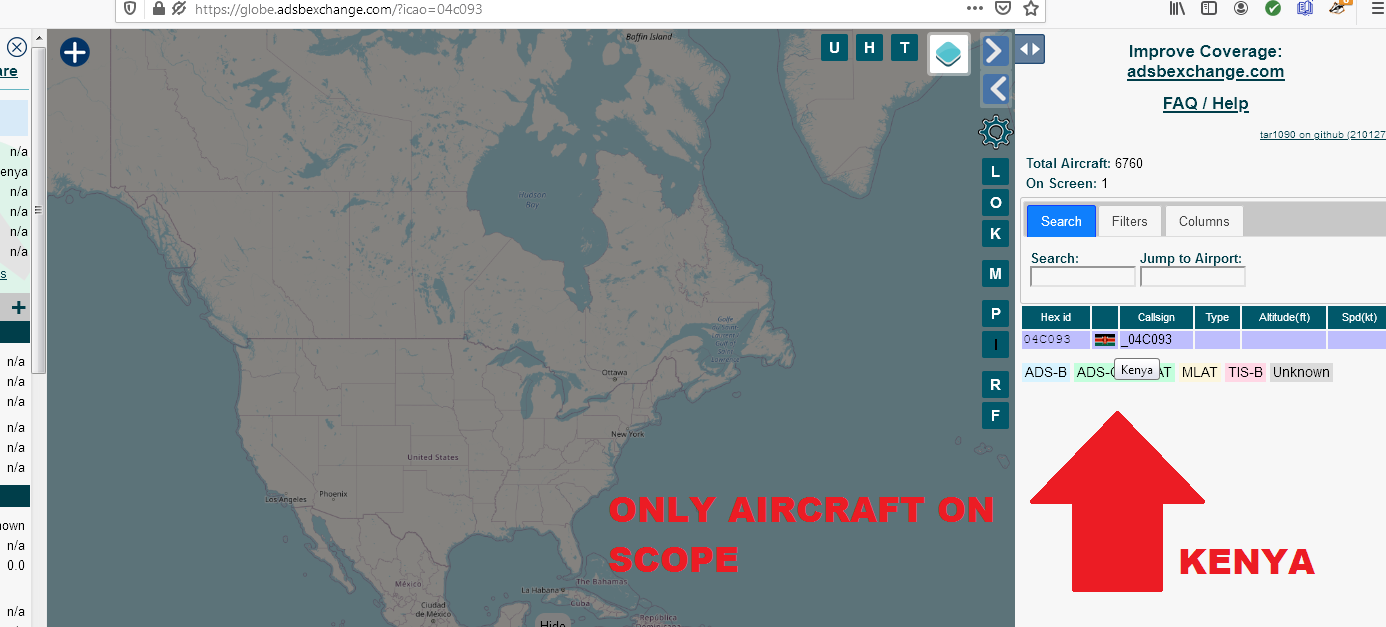The width and height of the screenshot is (1386, 627).
Task: Click the L map button
Action: [995, 171]
